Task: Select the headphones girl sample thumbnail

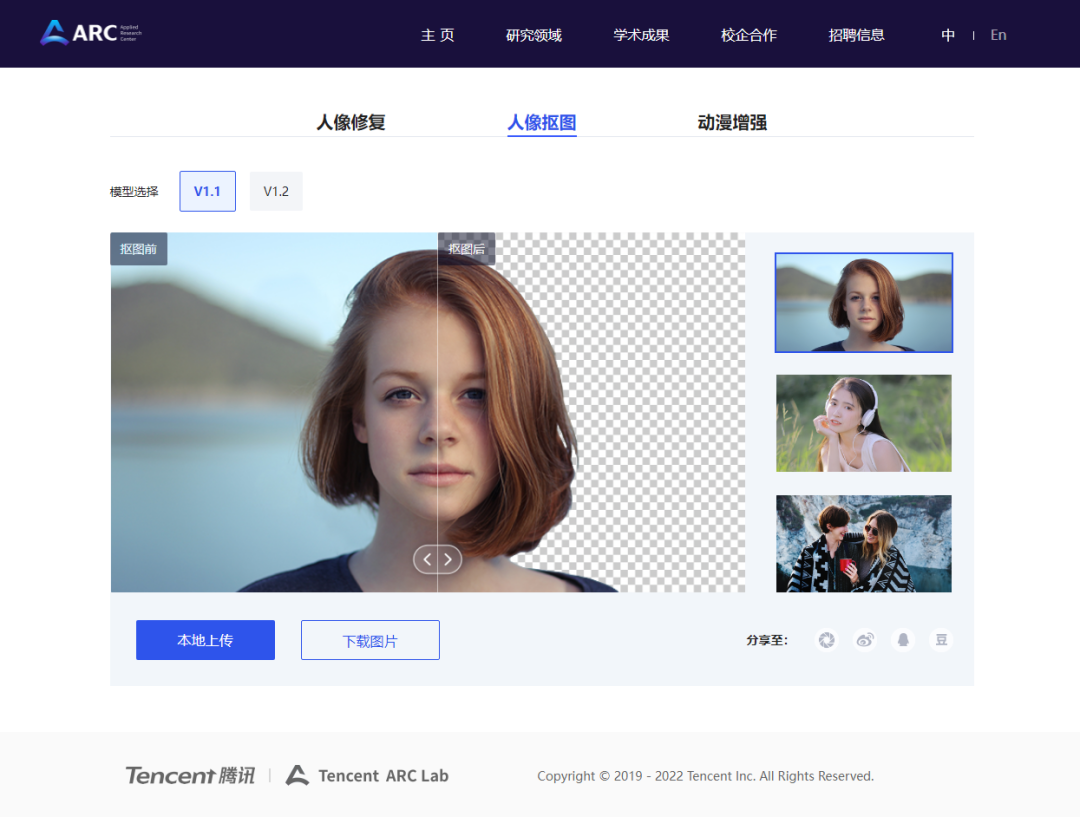Action: tap(863, 423)
